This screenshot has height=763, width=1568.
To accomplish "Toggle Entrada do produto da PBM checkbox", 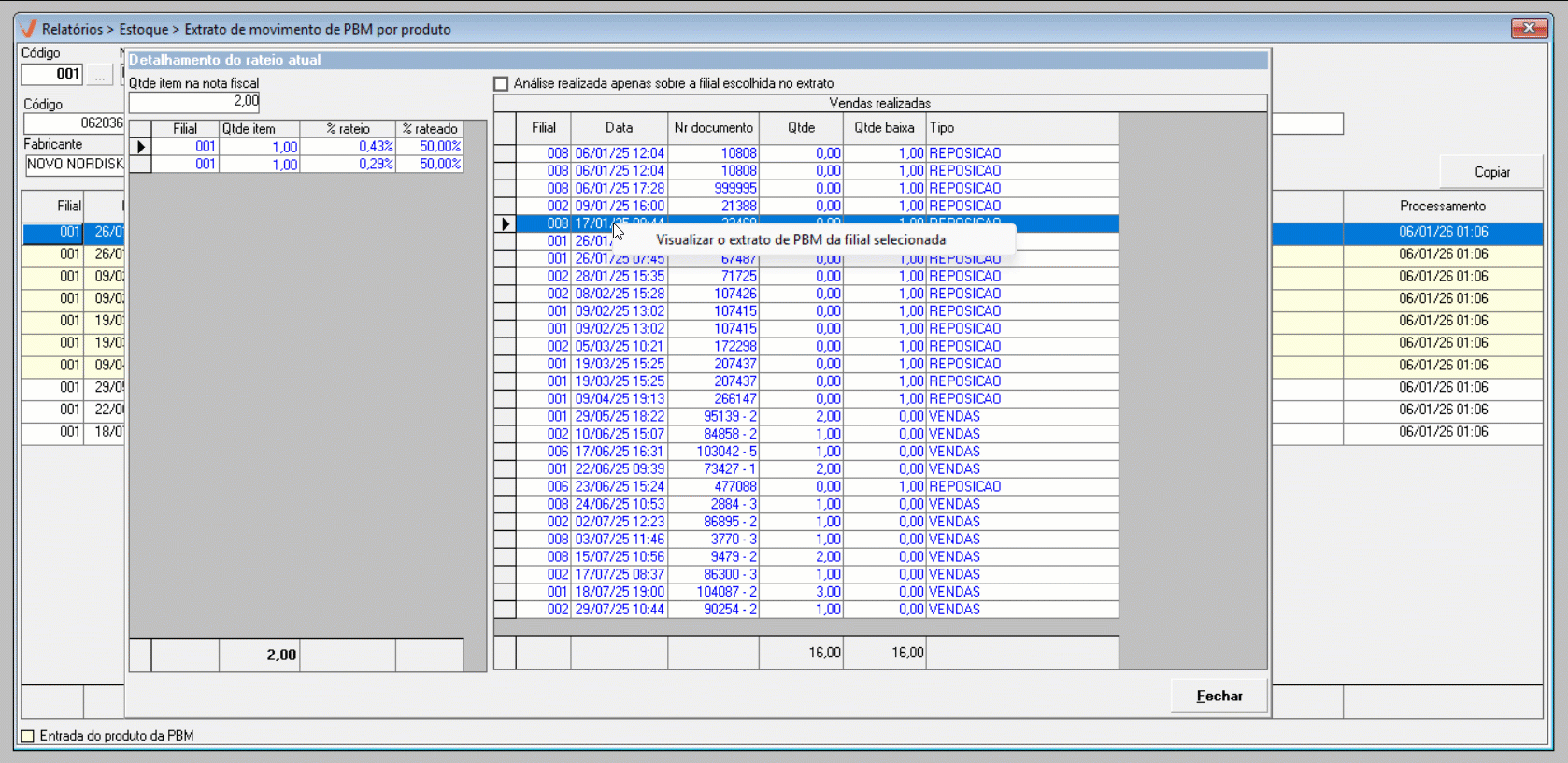I will click(x=28, y=736).
